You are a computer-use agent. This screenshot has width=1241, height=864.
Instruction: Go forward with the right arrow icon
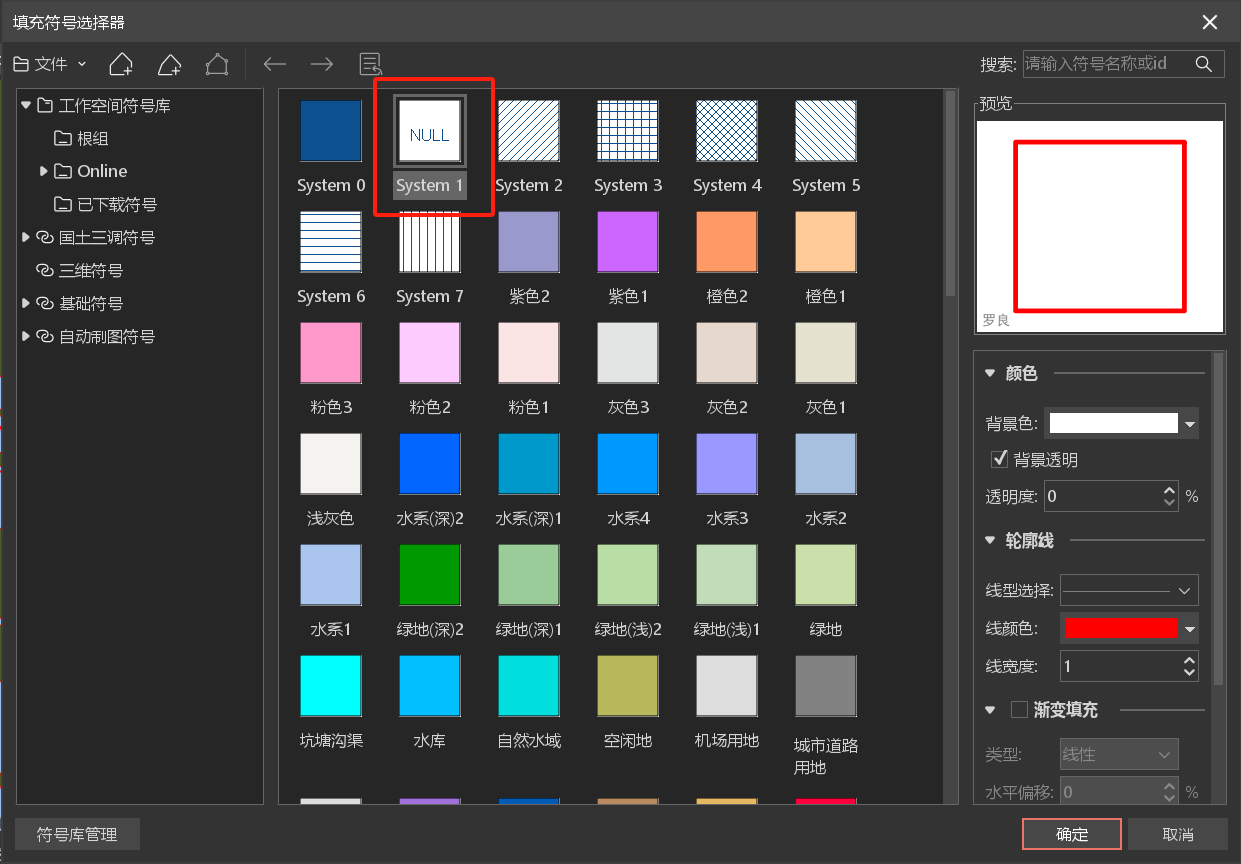(321, 64)
